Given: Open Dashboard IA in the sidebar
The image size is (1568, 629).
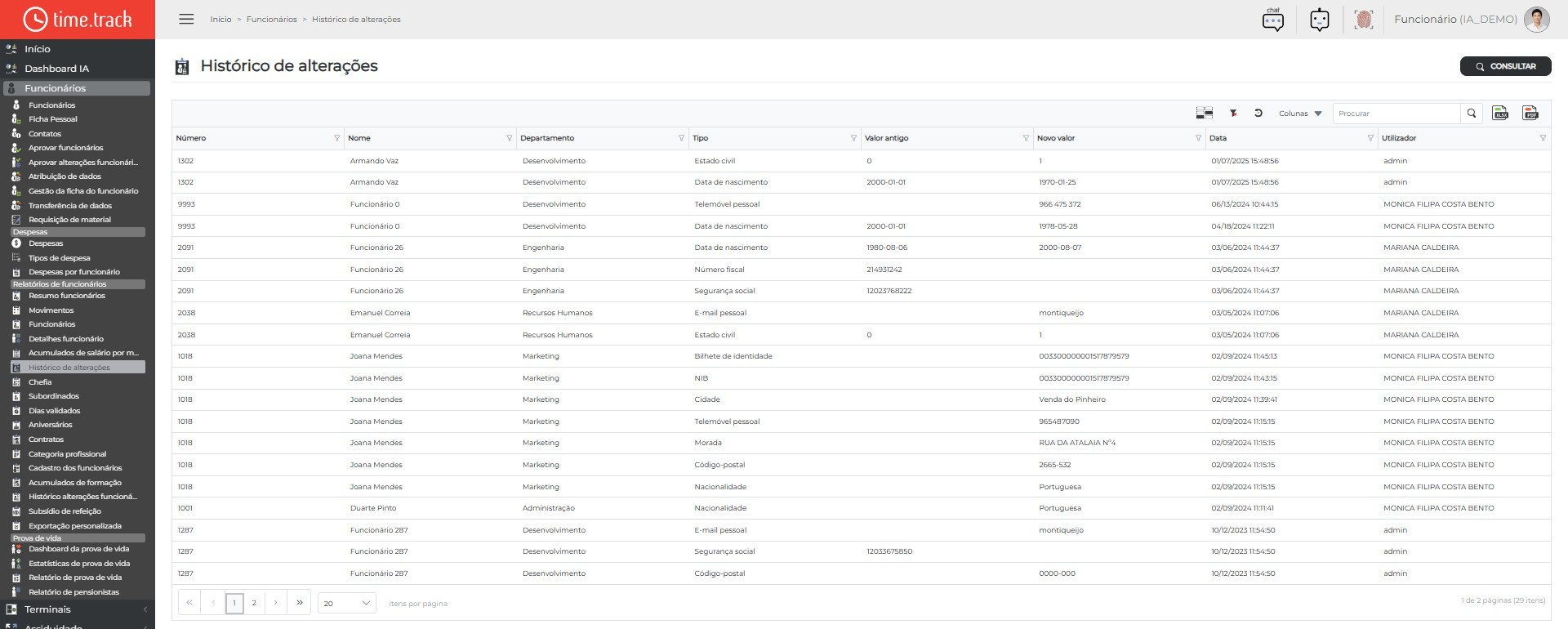Looking at the screenshot, I should coord(56,69).
